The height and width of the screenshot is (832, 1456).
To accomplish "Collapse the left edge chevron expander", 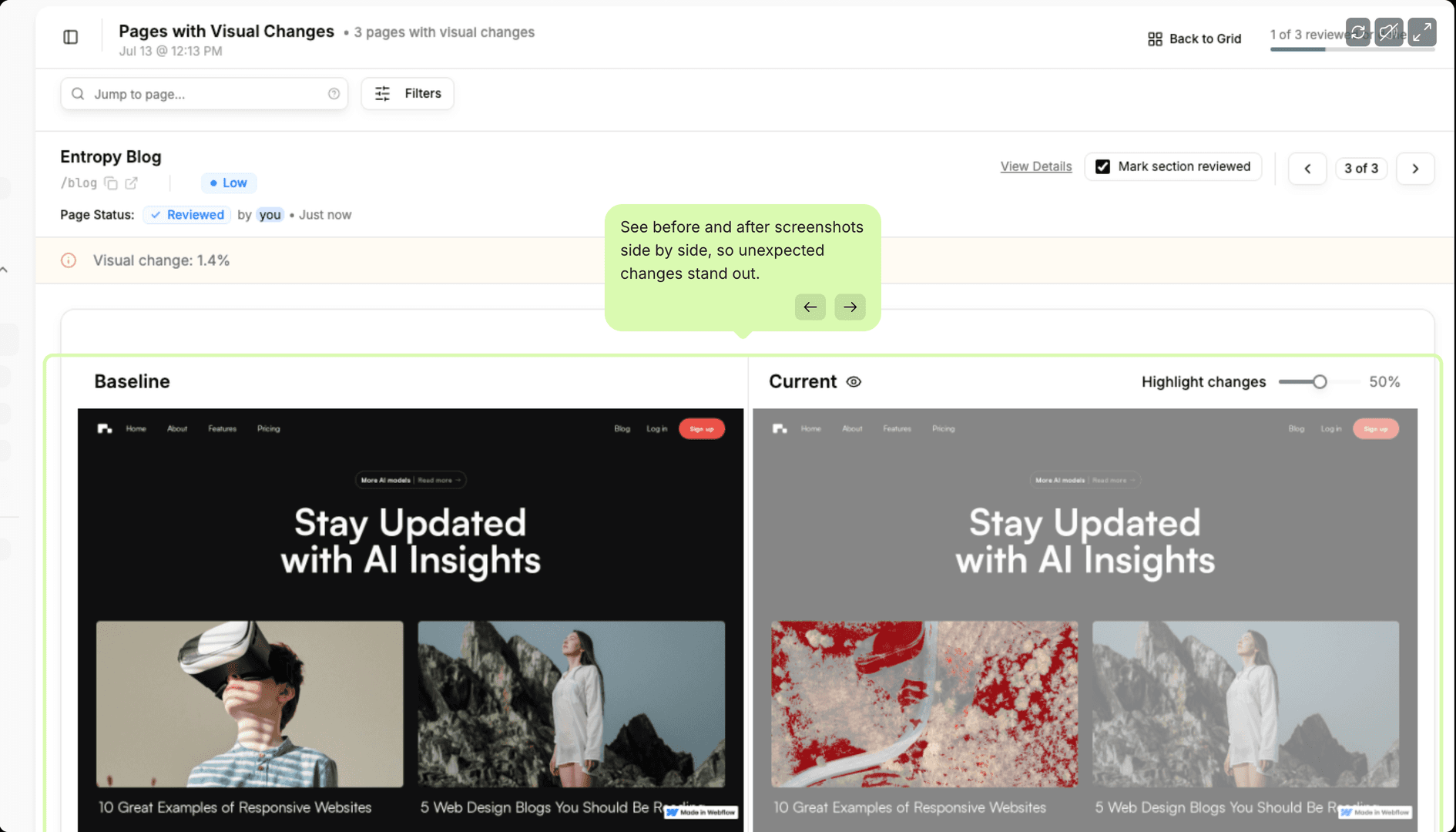I will click(4, 270).
